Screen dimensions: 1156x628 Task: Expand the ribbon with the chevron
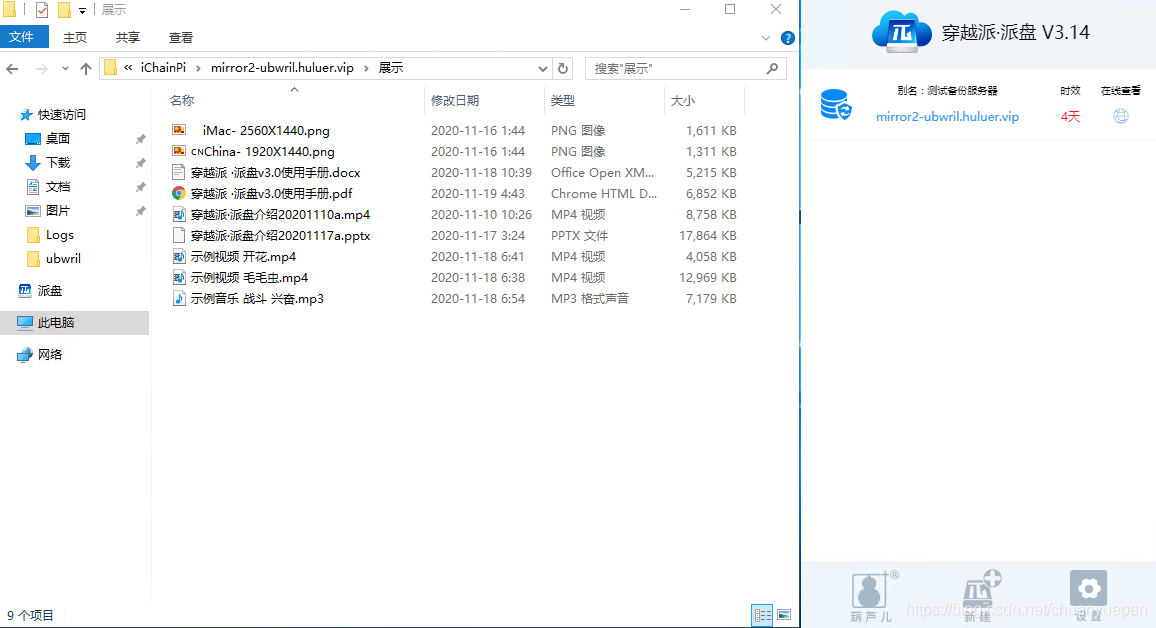(x=765, y=38)
